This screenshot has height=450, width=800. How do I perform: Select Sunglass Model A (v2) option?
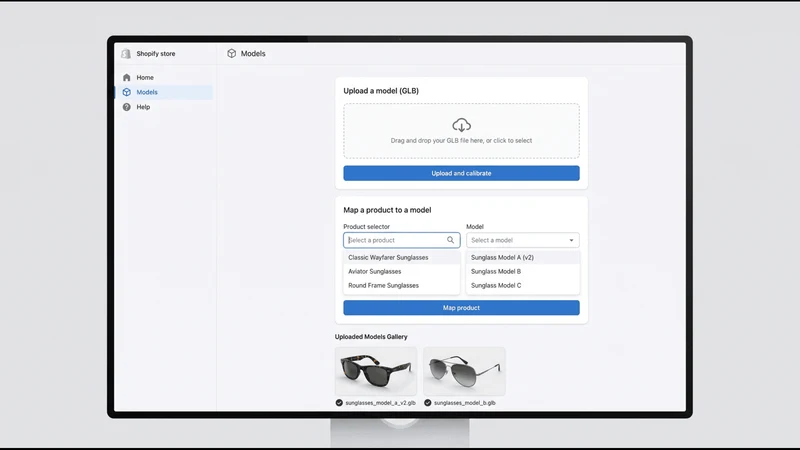click(522, 257)
